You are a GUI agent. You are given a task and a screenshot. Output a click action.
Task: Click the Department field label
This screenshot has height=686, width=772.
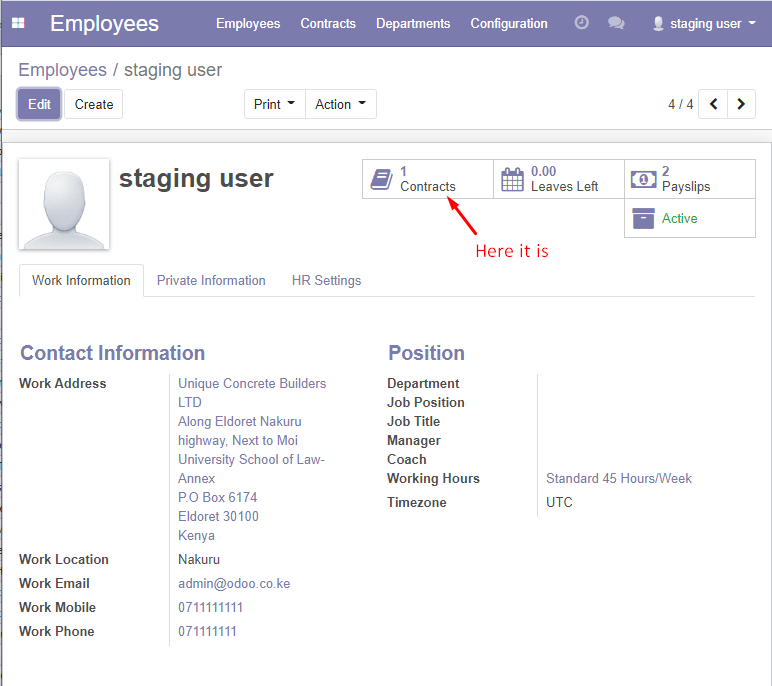click(423, 383)
